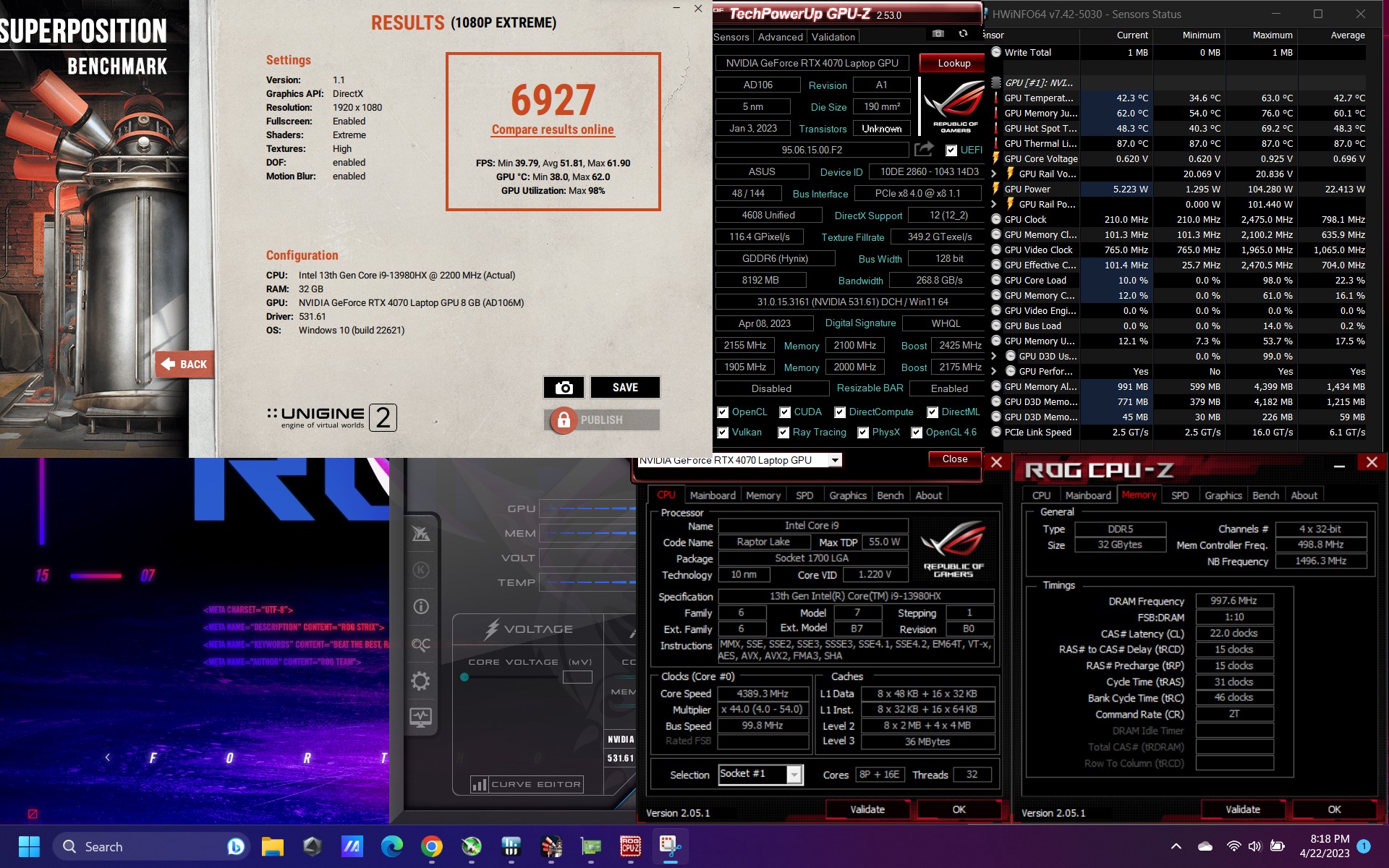
Task: Click the GPU-Z refresh icon
Action: point(963,34)
